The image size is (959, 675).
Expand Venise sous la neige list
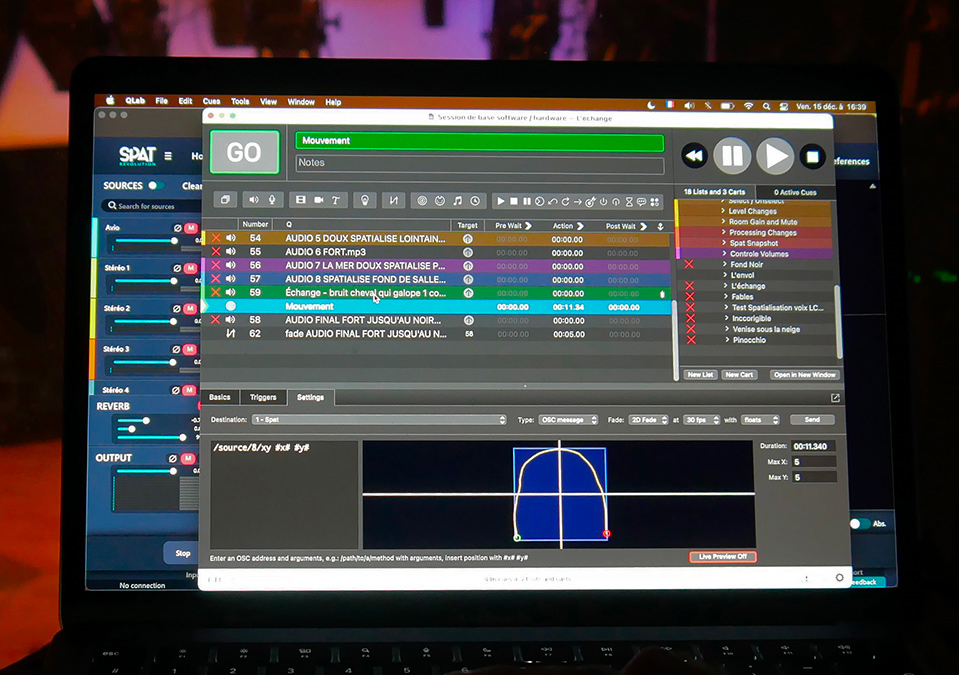point(727,329)
